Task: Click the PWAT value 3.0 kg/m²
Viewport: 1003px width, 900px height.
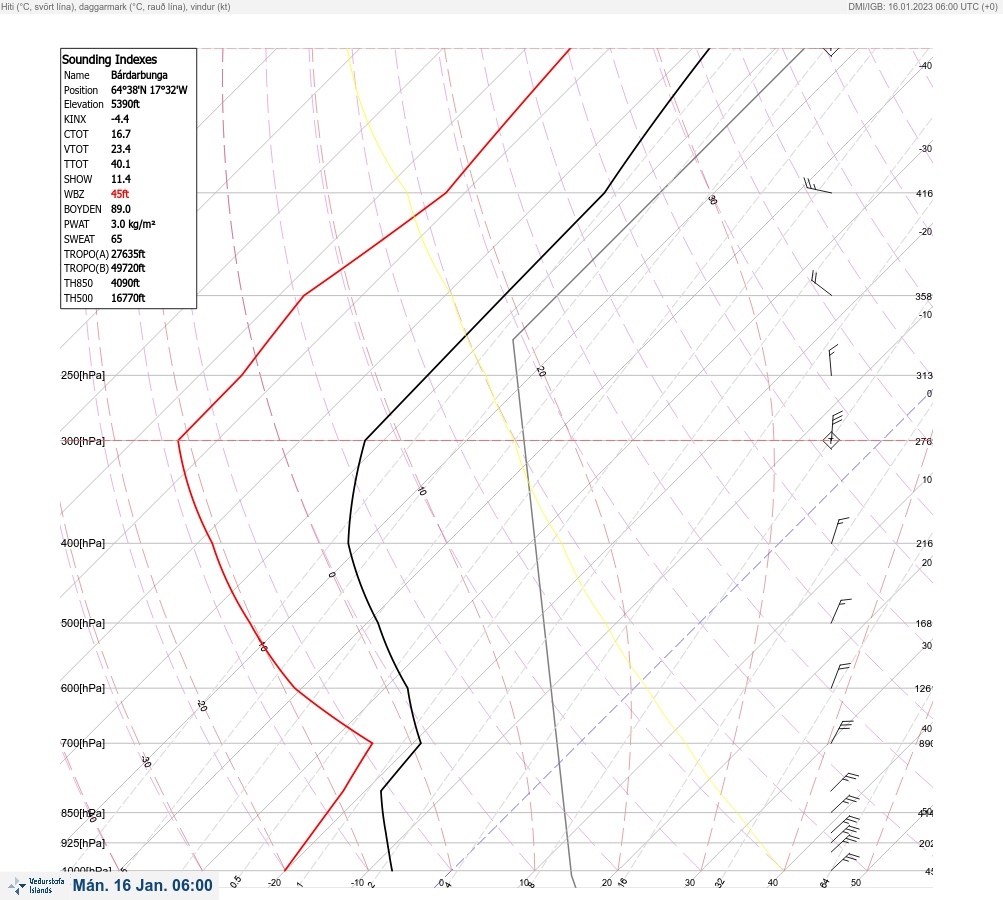Action: tap(133, 224)
